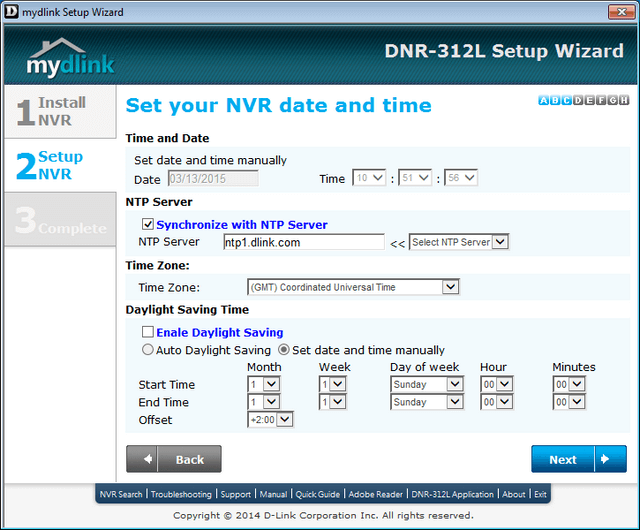Open Select NTP Server dropdown
Screen dimensions: 640x530
459,242
